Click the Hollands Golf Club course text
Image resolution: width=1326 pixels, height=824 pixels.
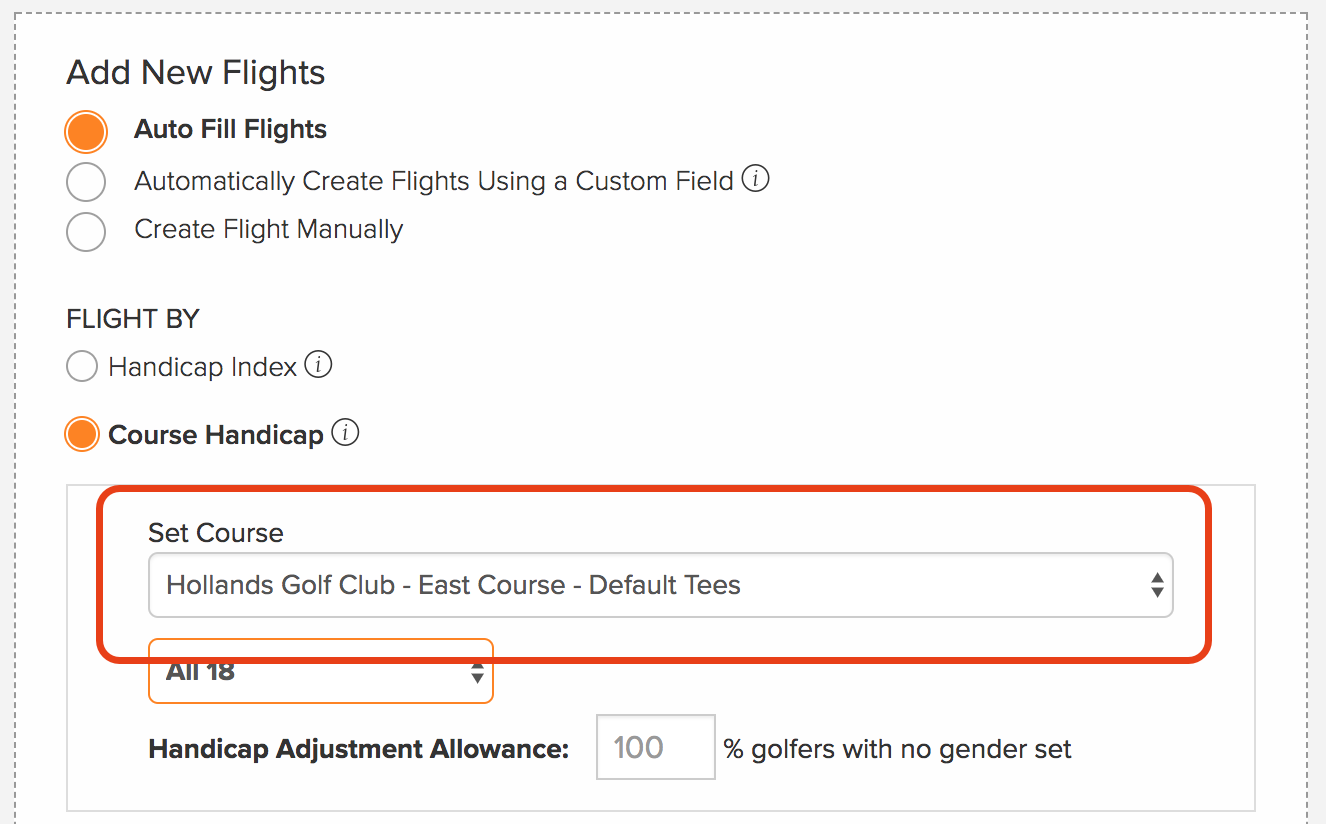click(x=454, y=585)
